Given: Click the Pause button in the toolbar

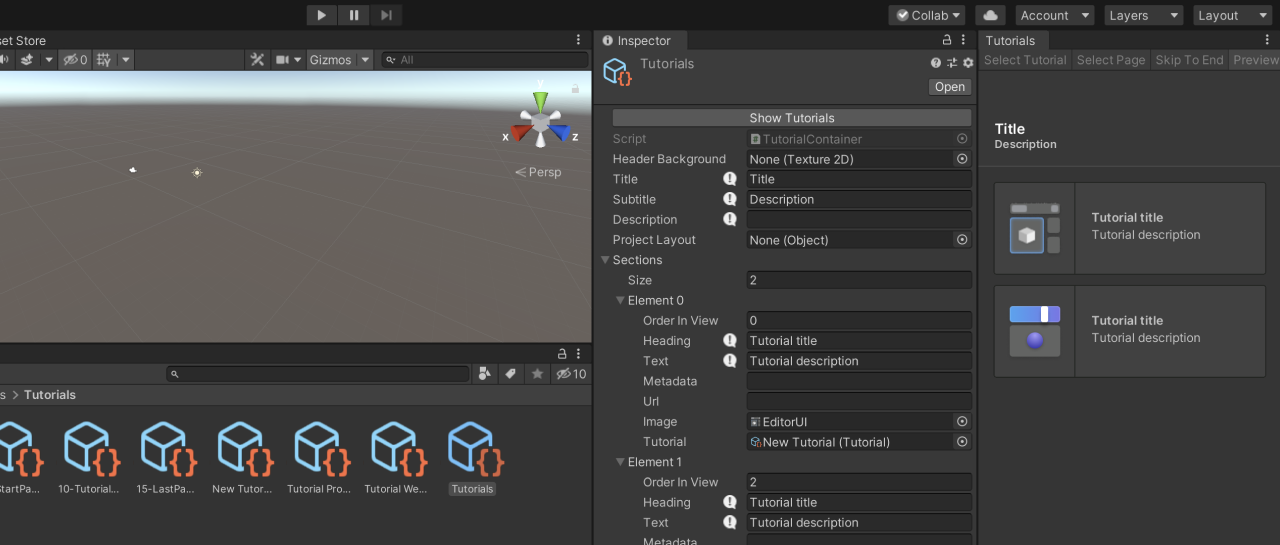Looking at the screenshot, I should coord(353,15).
